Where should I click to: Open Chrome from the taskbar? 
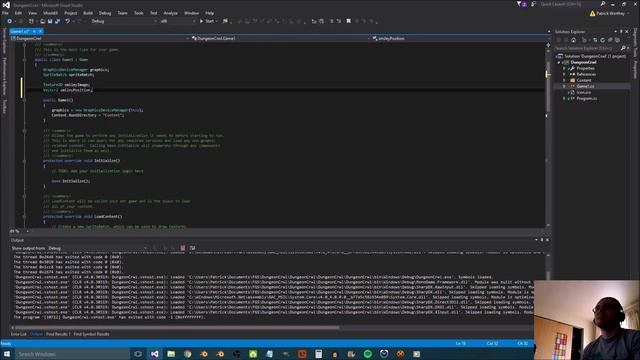pos(187,354)
